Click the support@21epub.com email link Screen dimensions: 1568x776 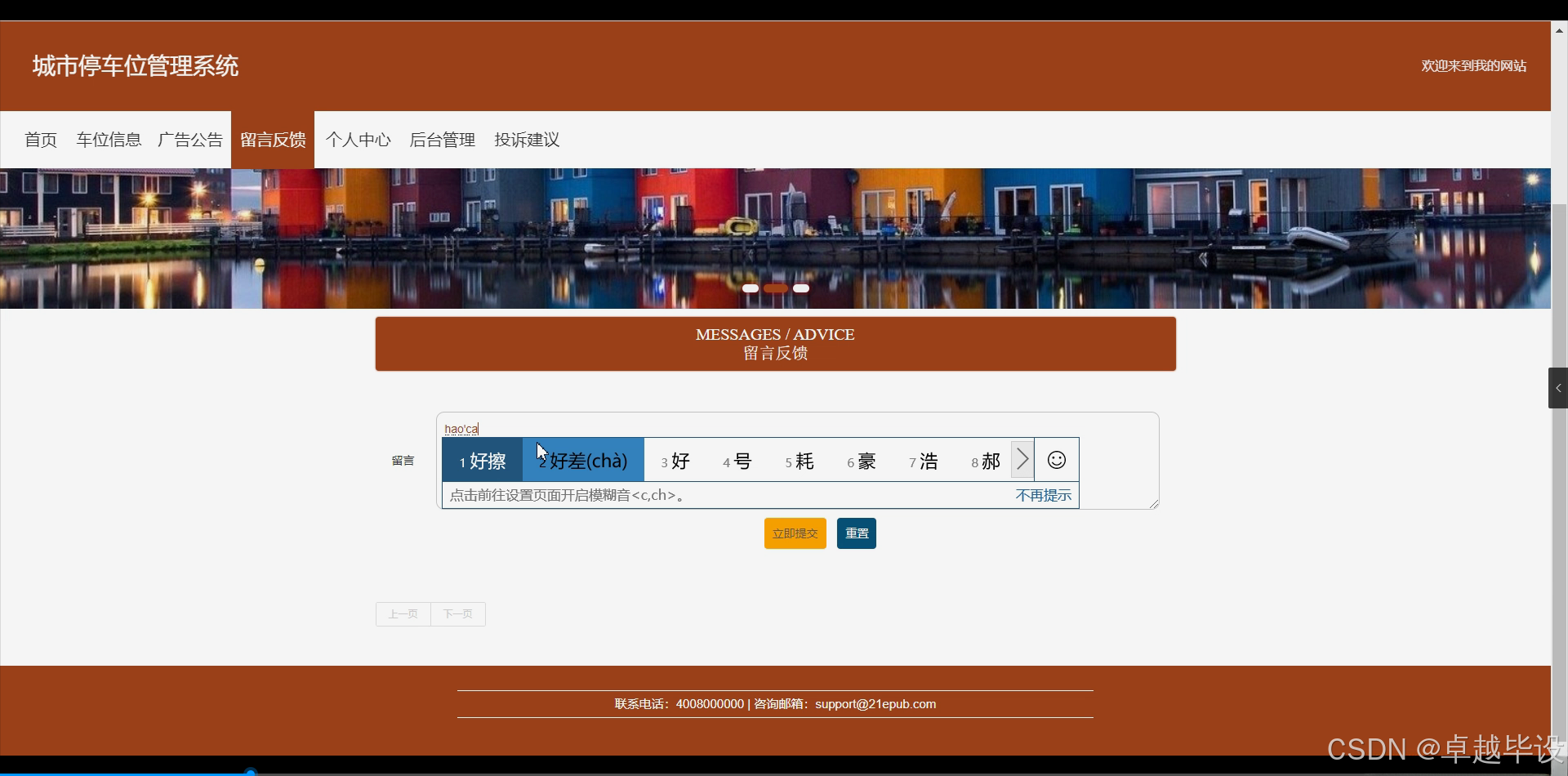point(875,703)
